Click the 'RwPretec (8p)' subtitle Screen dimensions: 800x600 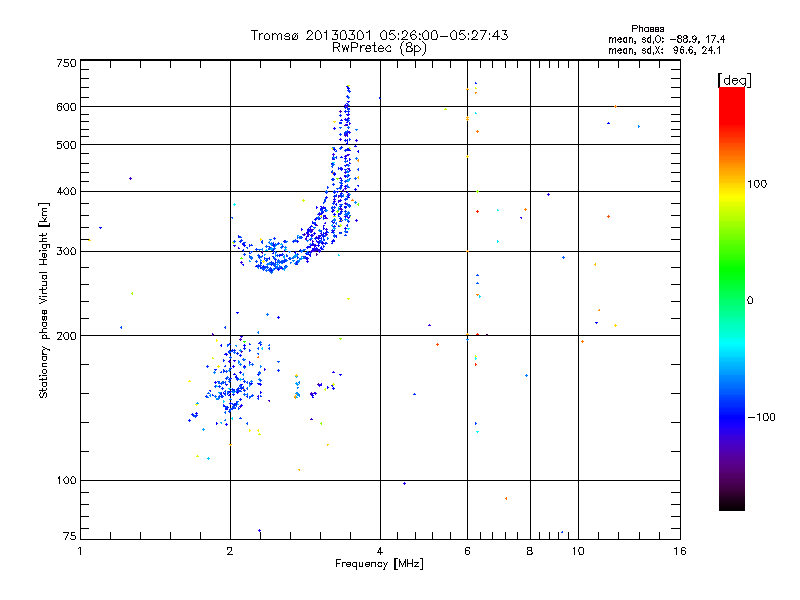click(x=379, y=48)
